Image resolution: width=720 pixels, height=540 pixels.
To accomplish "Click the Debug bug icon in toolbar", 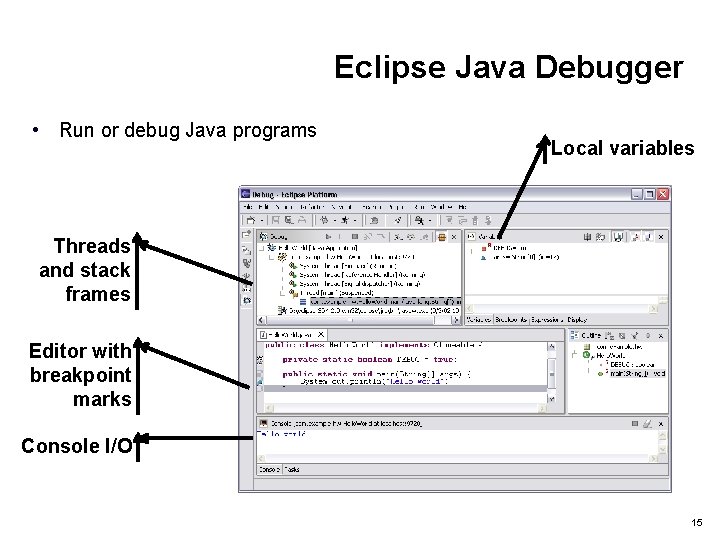I will click(x=324, y=220).
